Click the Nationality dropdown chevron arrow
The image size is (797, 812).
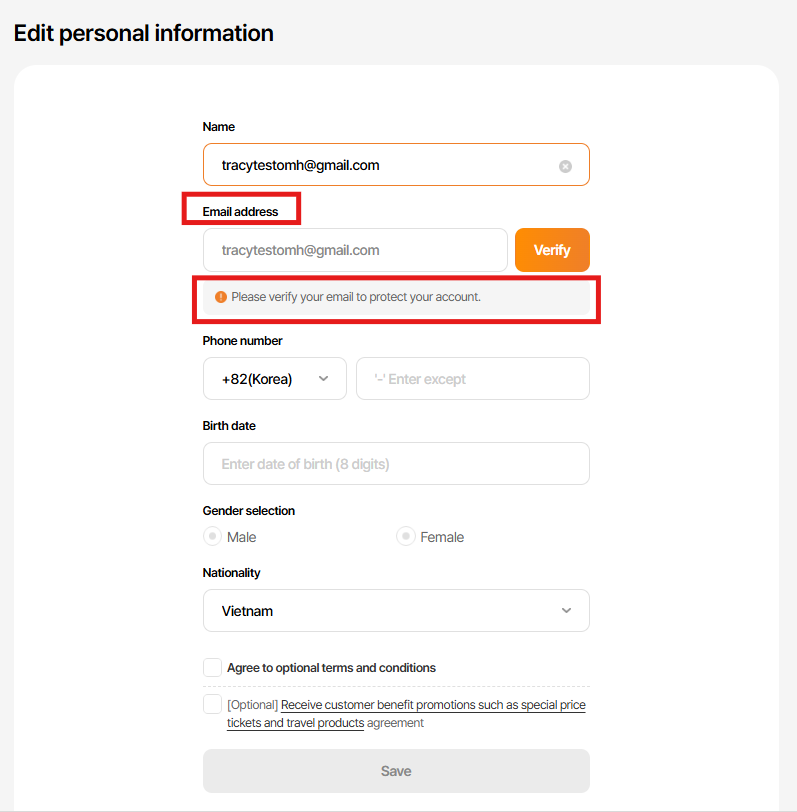(x=566, y=611)
